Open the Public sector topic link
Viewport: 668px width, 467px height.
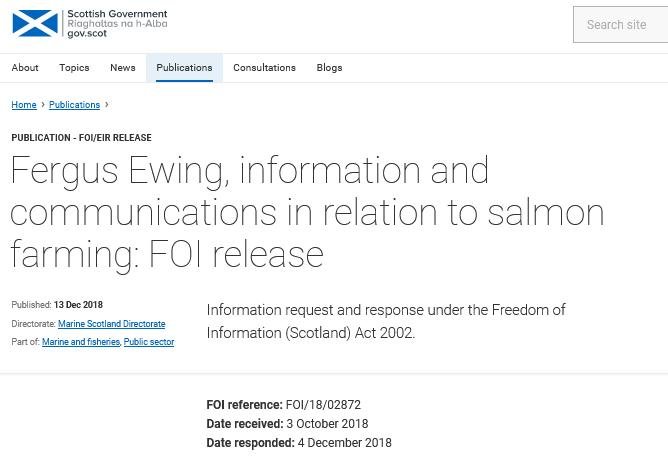point(149,342)
